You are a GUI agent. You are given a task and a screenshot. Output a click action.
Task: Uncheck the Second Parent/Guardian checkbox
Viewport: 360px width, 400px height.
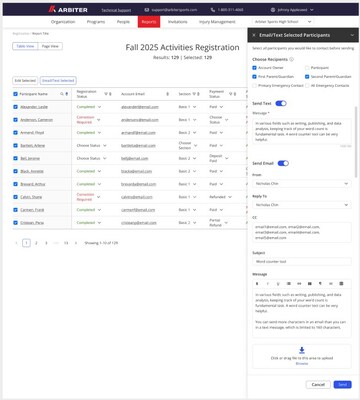[x=307, y=77]
